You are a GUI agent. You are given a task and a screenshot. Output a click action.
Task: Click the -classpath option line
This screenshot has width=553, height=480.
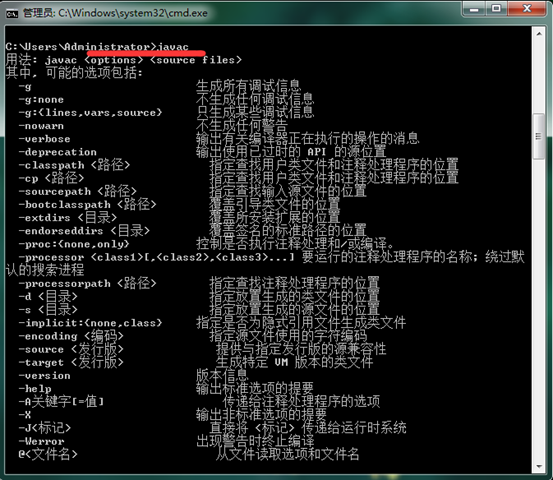(x=239, y=165)
